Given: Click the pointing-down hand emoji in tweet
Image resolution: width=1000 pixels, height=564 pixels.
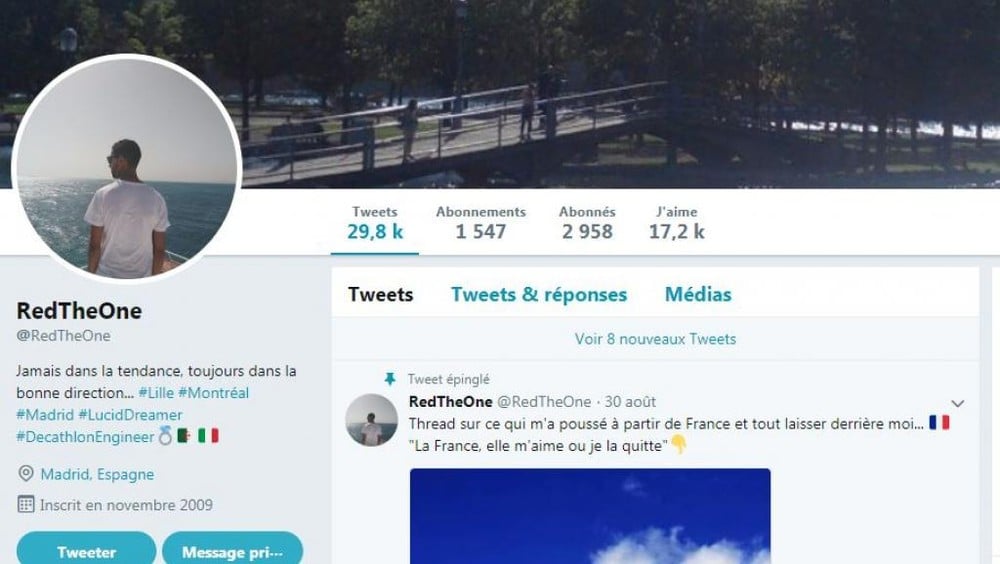Looking at the screenshot, I should pos(679,444).
